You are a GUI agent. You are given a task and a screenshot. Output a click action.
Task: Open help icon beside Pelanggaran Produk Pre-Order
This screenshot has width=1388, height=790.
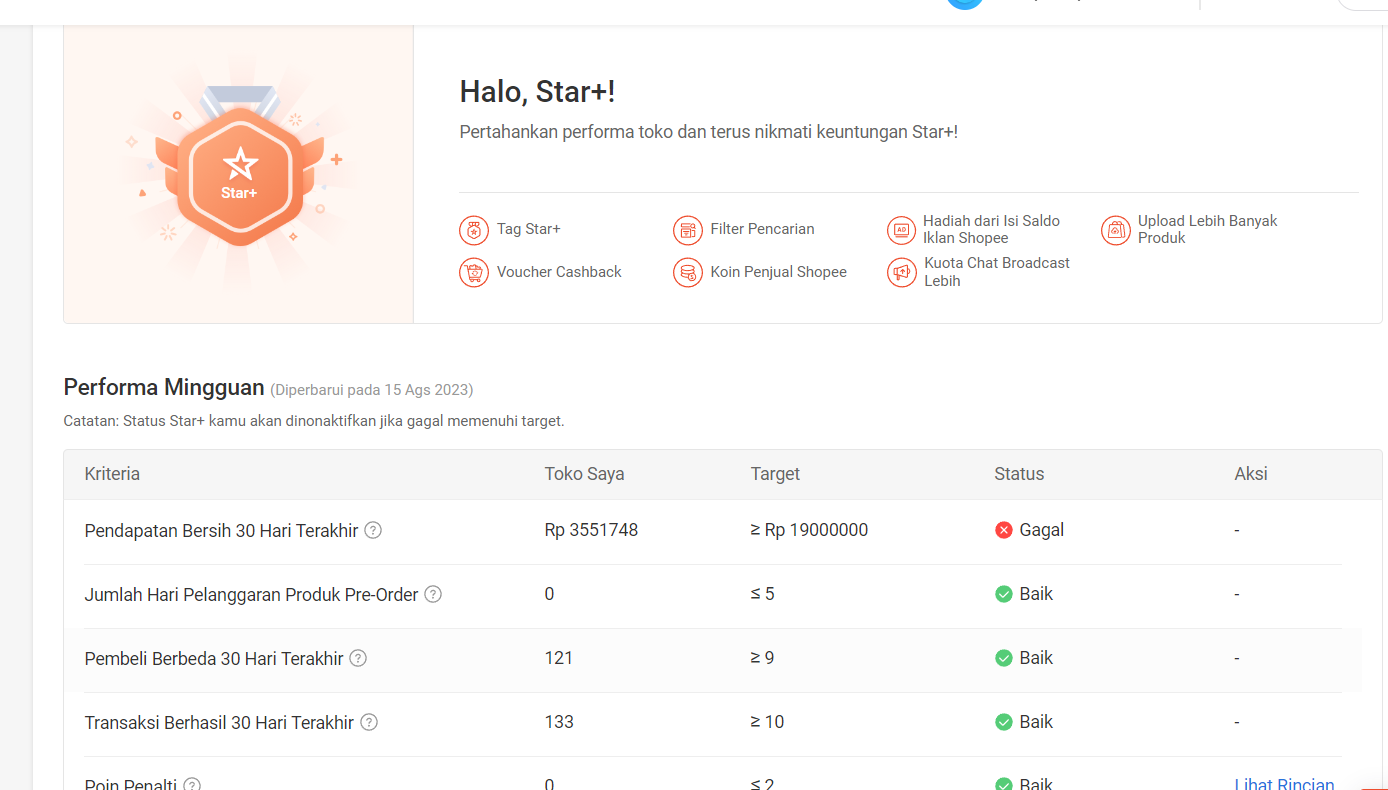click(433, 594)
